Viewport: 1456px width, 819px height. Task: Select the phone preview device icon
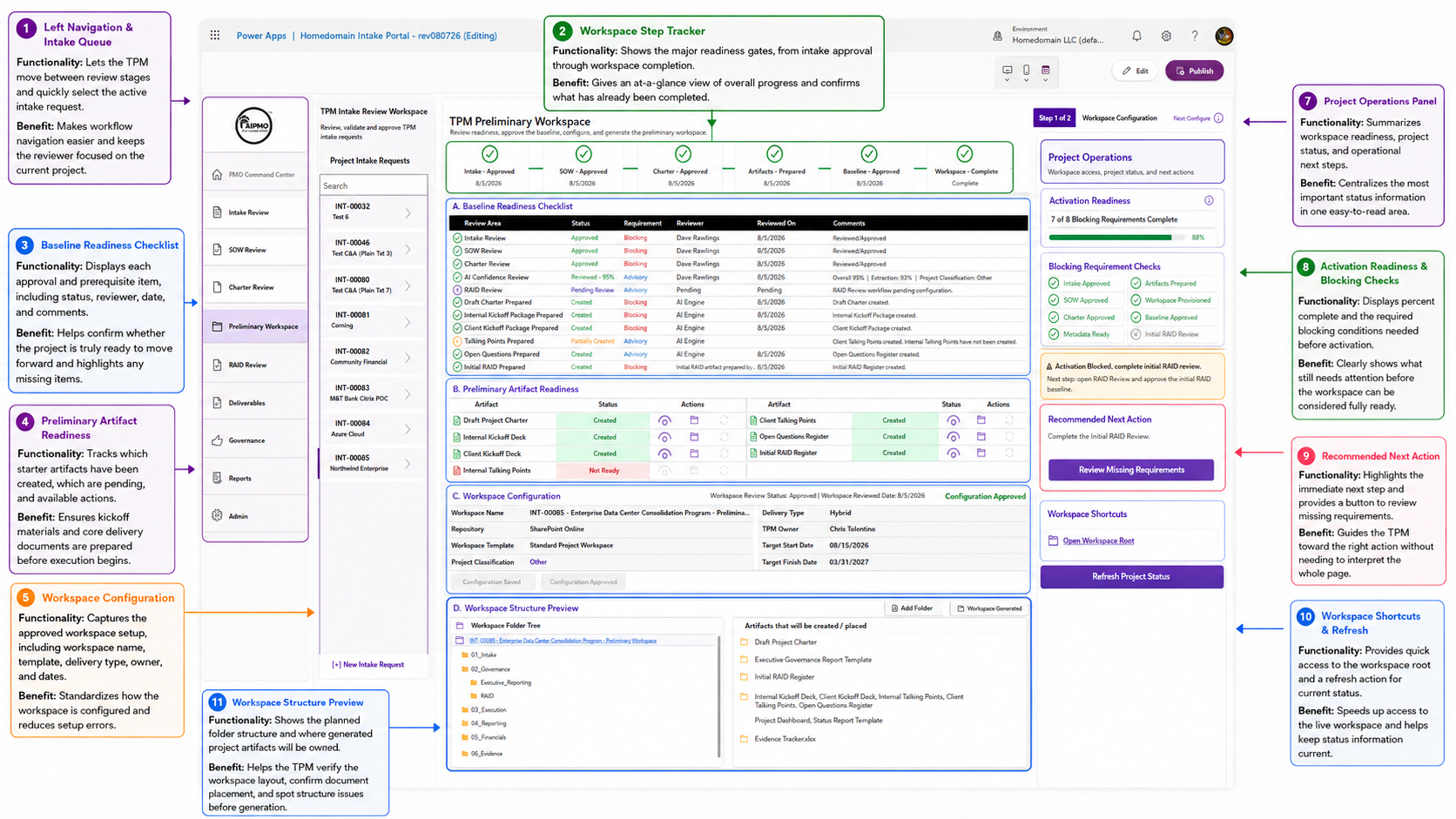click(1027, 70)
